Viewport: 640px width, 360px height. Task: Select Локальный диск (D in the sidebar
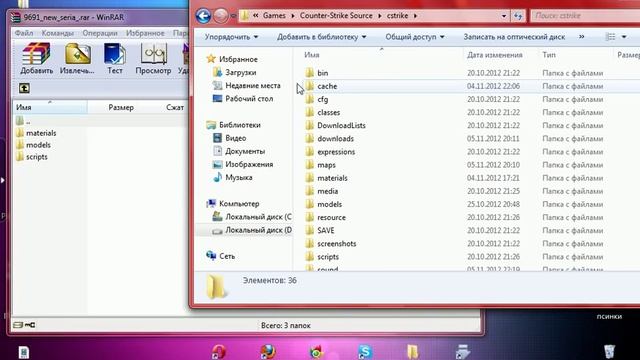pyautogui.click(x=252, y=230)
